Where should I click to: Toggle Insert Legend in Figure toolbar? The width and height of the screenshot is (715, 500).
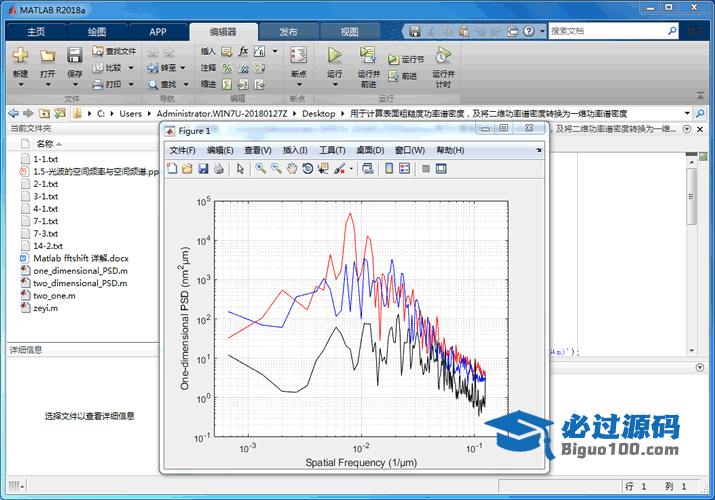pyautogui.click(x=404, y=169)
